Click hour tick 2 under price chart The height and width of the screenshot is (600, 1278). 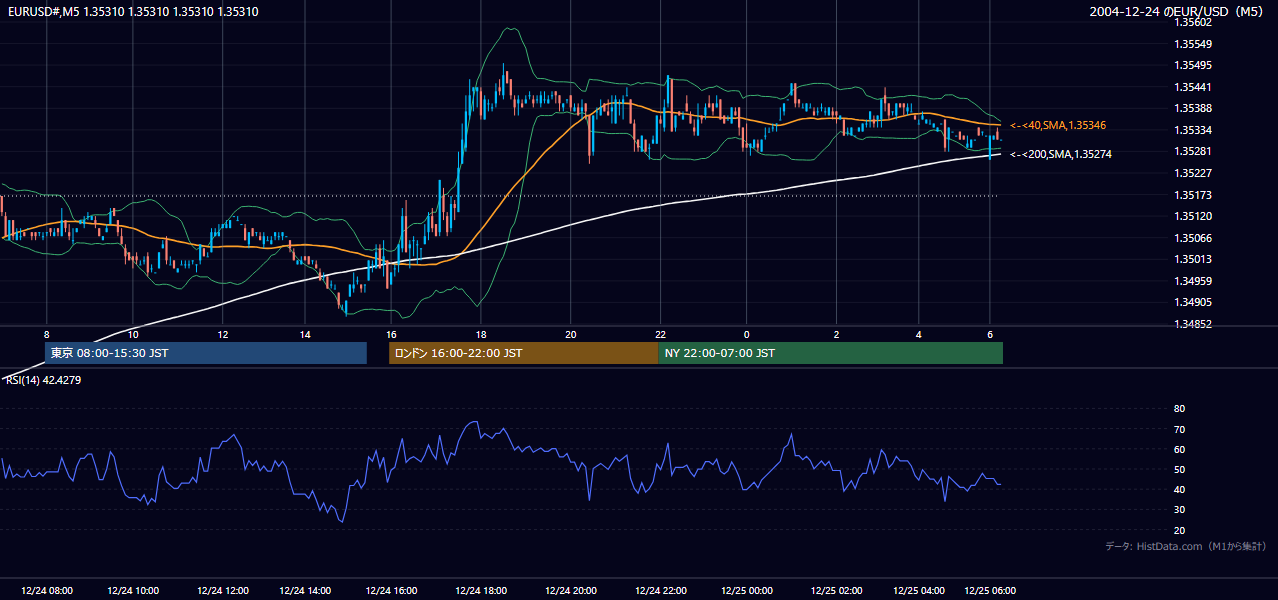837,334
